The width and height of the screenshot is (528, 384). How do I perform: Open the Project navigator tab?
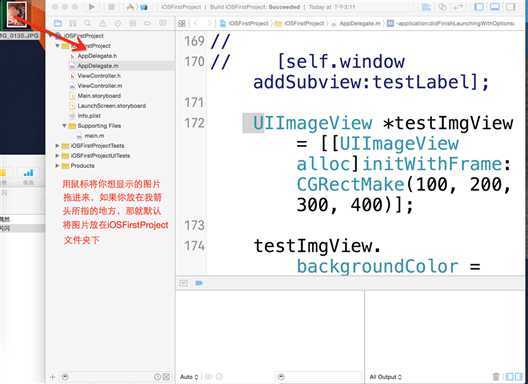[58, 23]
